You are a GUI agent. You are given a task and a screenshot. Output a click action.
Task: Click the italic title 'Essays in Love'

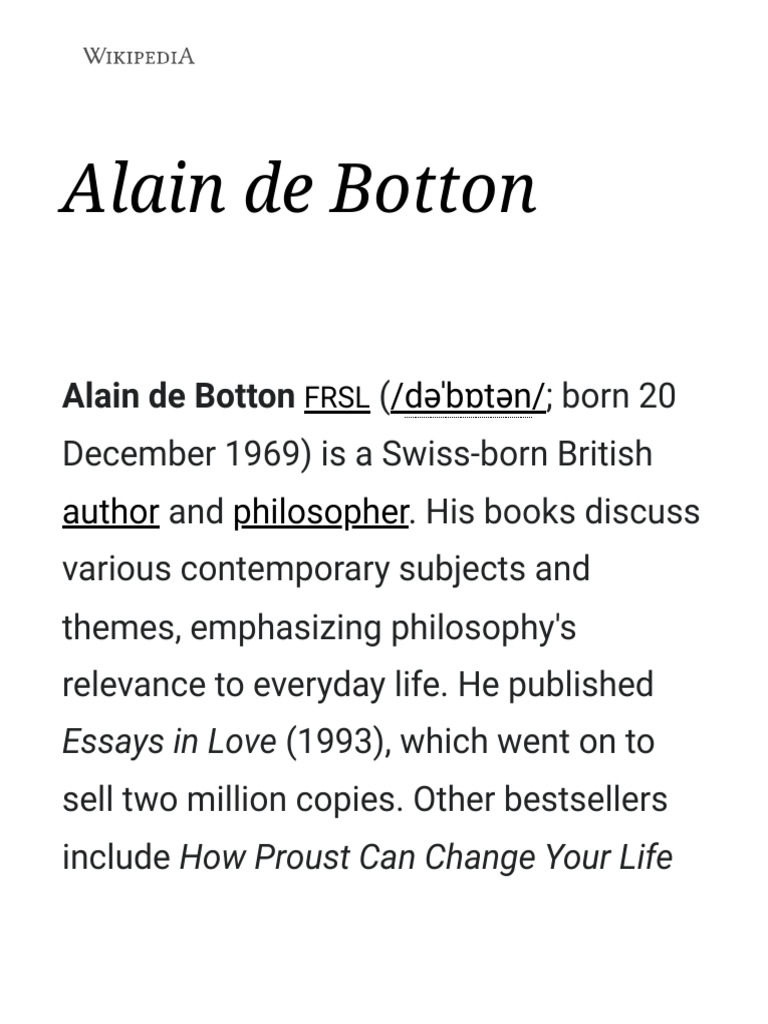click(x=169, y=742)
